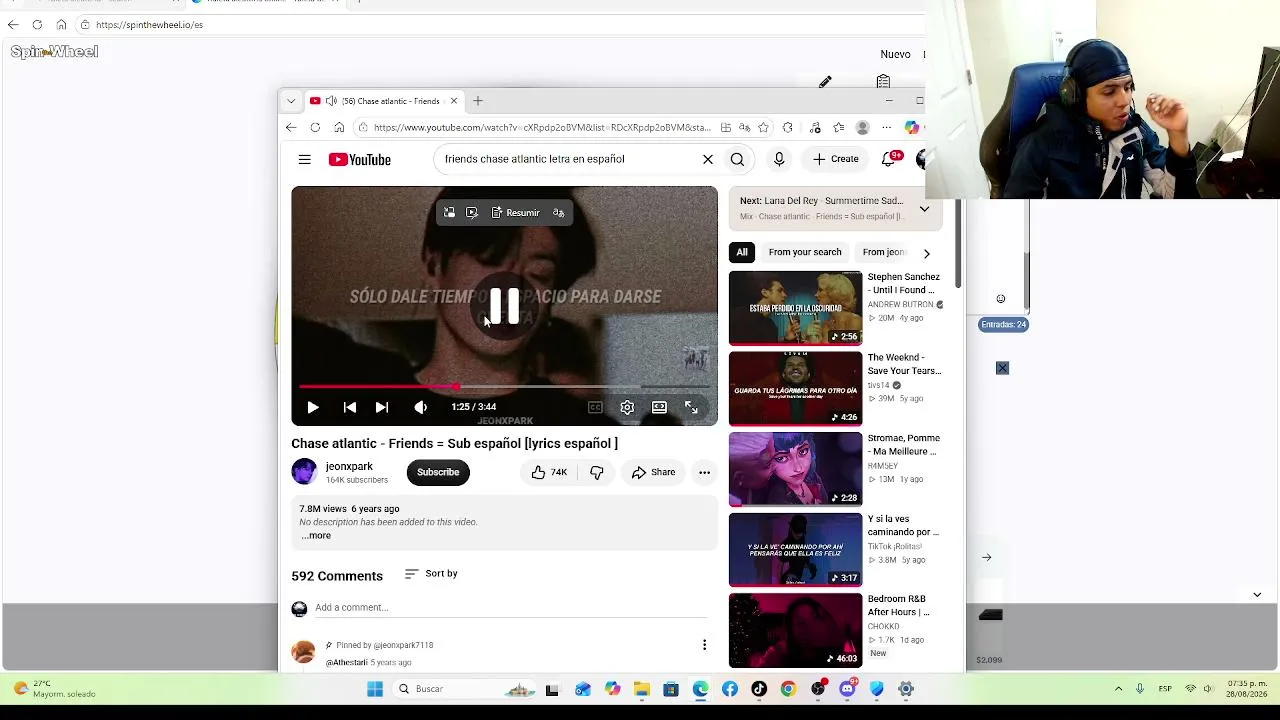
Task: Open the Windows Start menu
Action: [x=375, y=689]
